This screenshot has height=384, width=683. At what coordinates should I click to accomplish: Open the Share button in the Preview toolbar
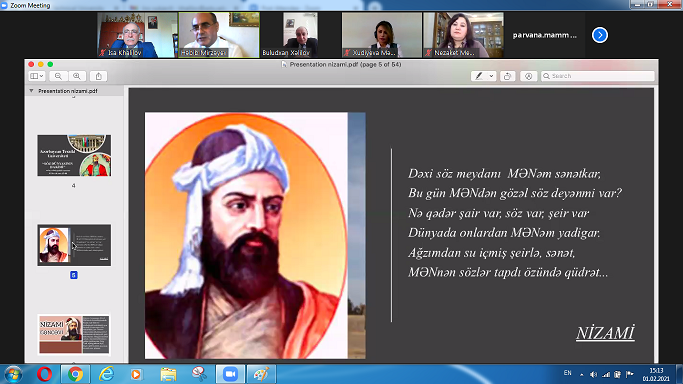(99, 76)
